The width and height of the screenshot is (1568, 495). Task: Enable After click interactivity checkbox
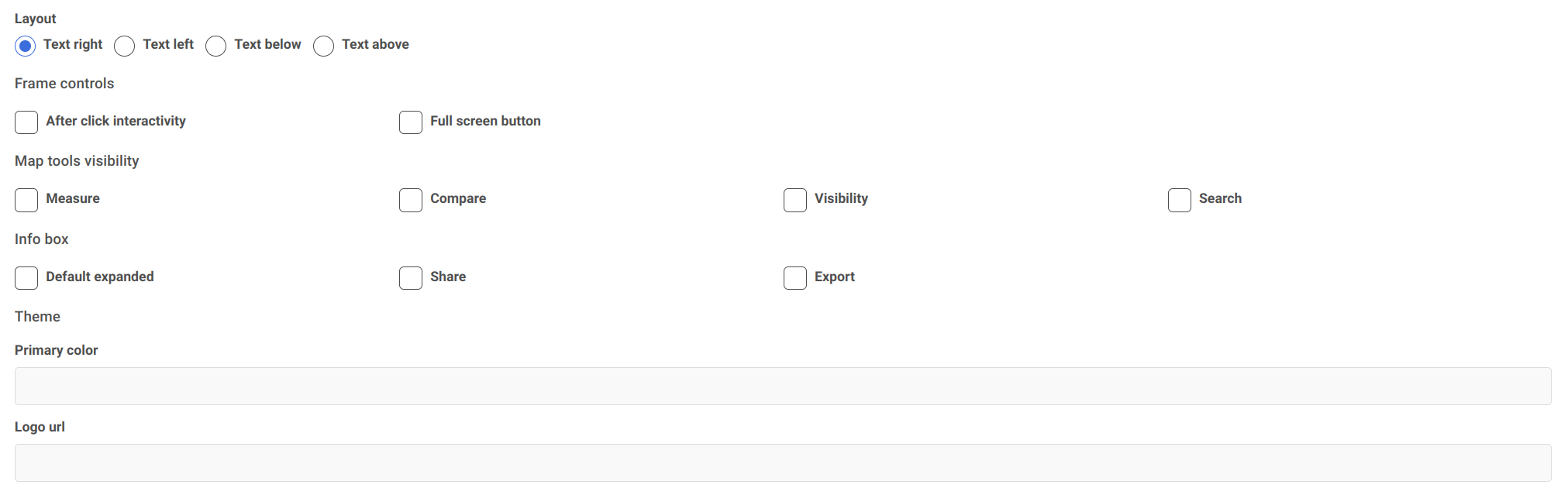26,122
